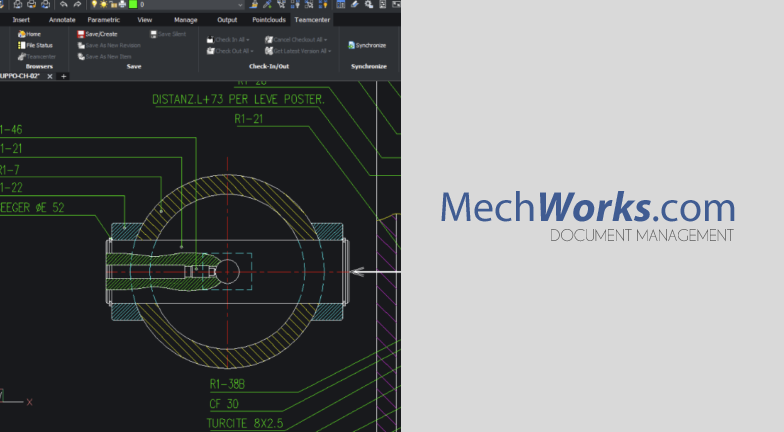
Task: Click the Undo arrow in the quick access toolbar
Action: (x=64, y=4)
